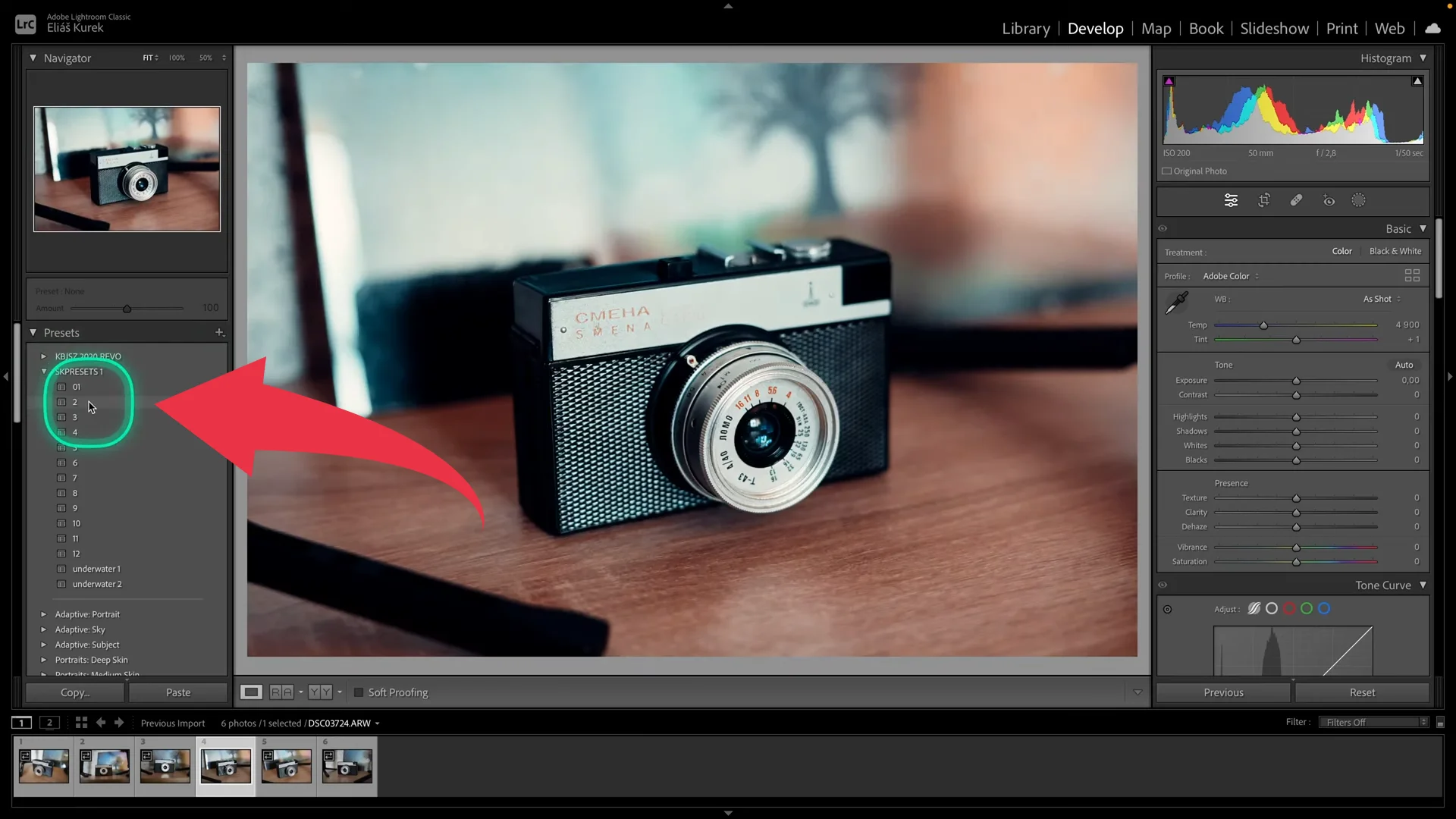
Task: Select the Crop Overlay tool
Action: 1264,200
